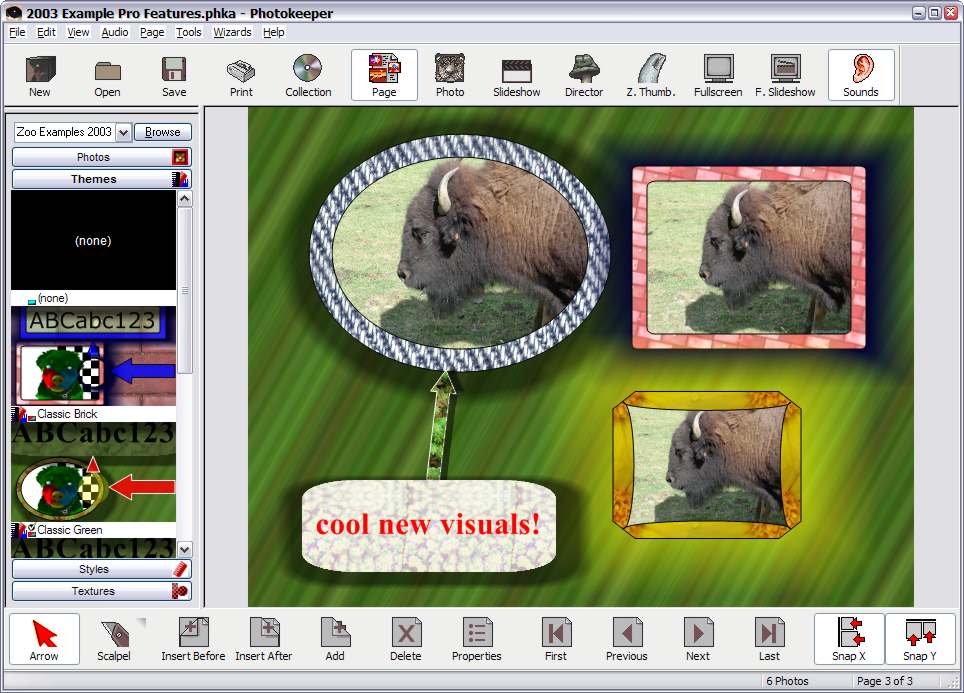
Task: Expand the Textures panel section
Action: click(x=101, y=591)
